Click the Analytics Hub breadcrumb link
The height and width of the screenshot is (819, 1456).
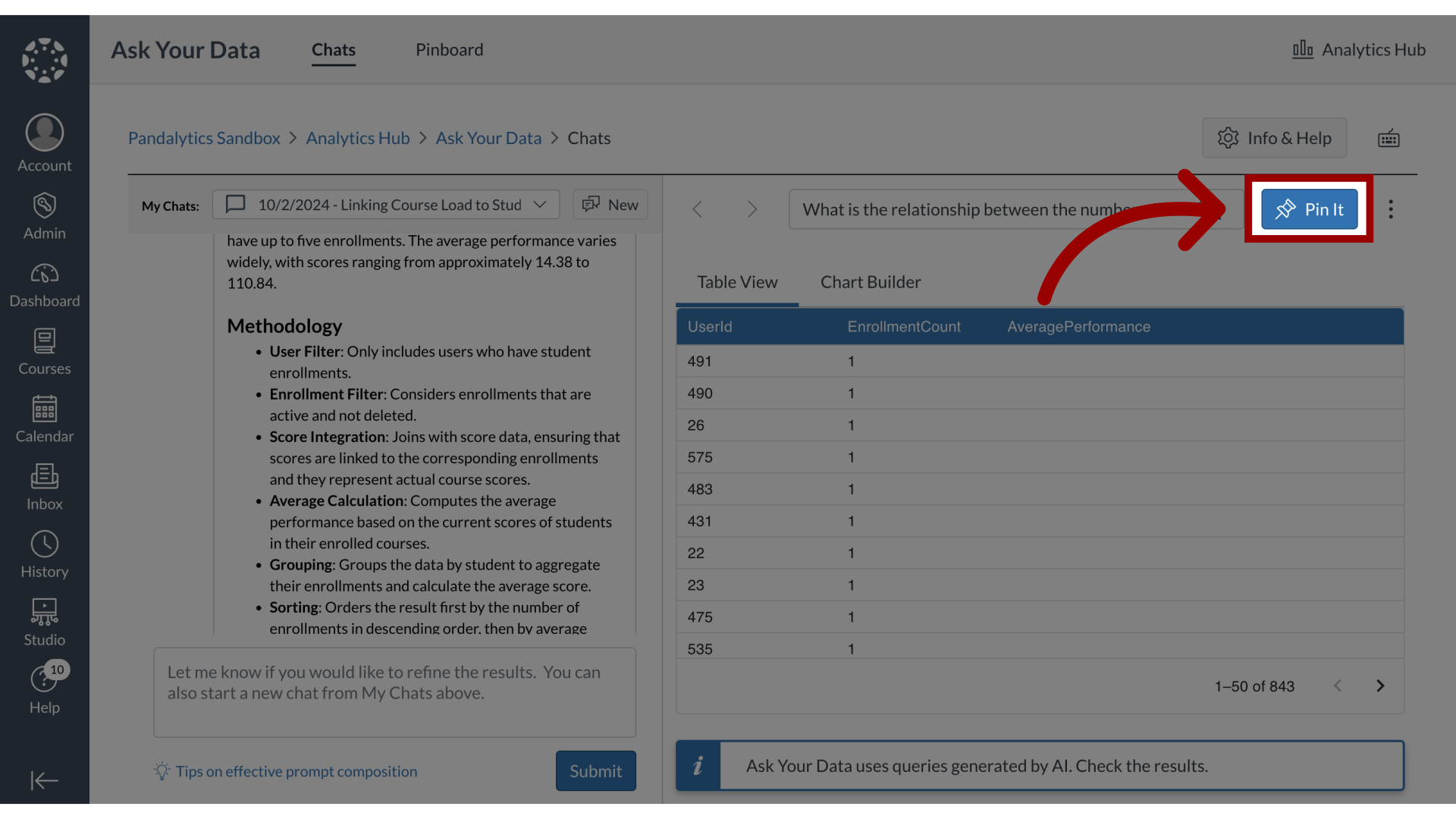(357, 137)
